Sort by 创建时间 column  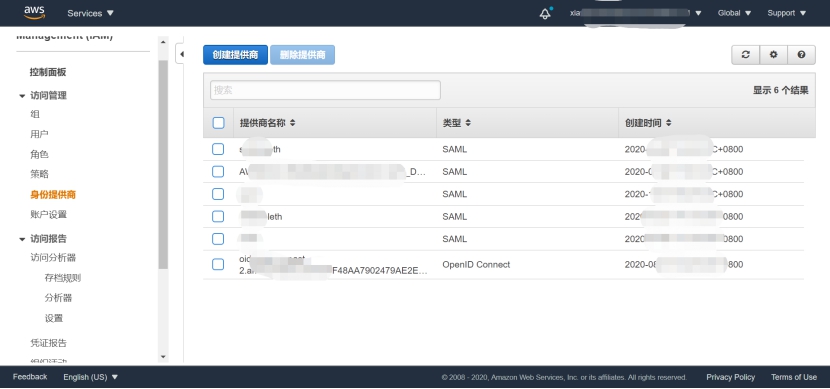click(648, 123)
